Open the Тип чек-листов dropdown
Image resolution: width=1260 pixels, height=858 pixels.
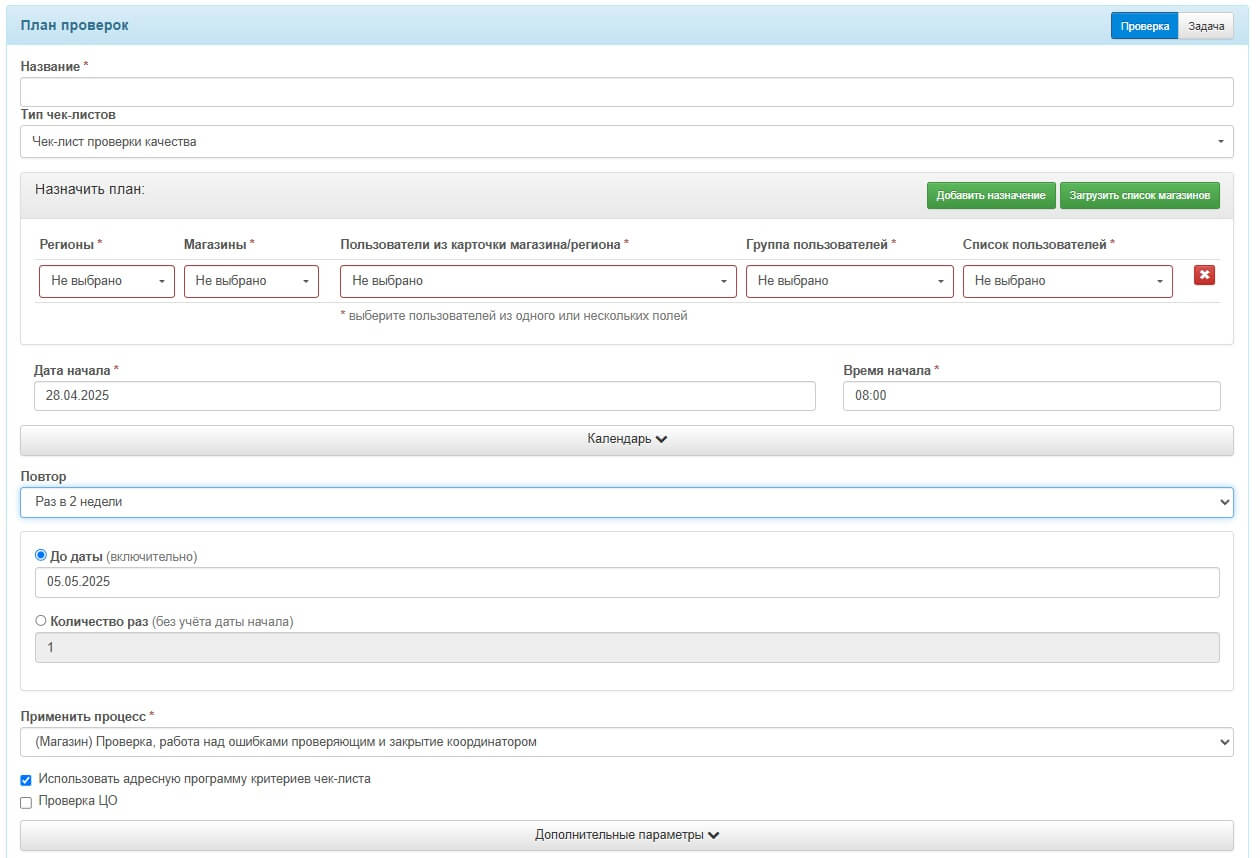(x=626, y=142)
